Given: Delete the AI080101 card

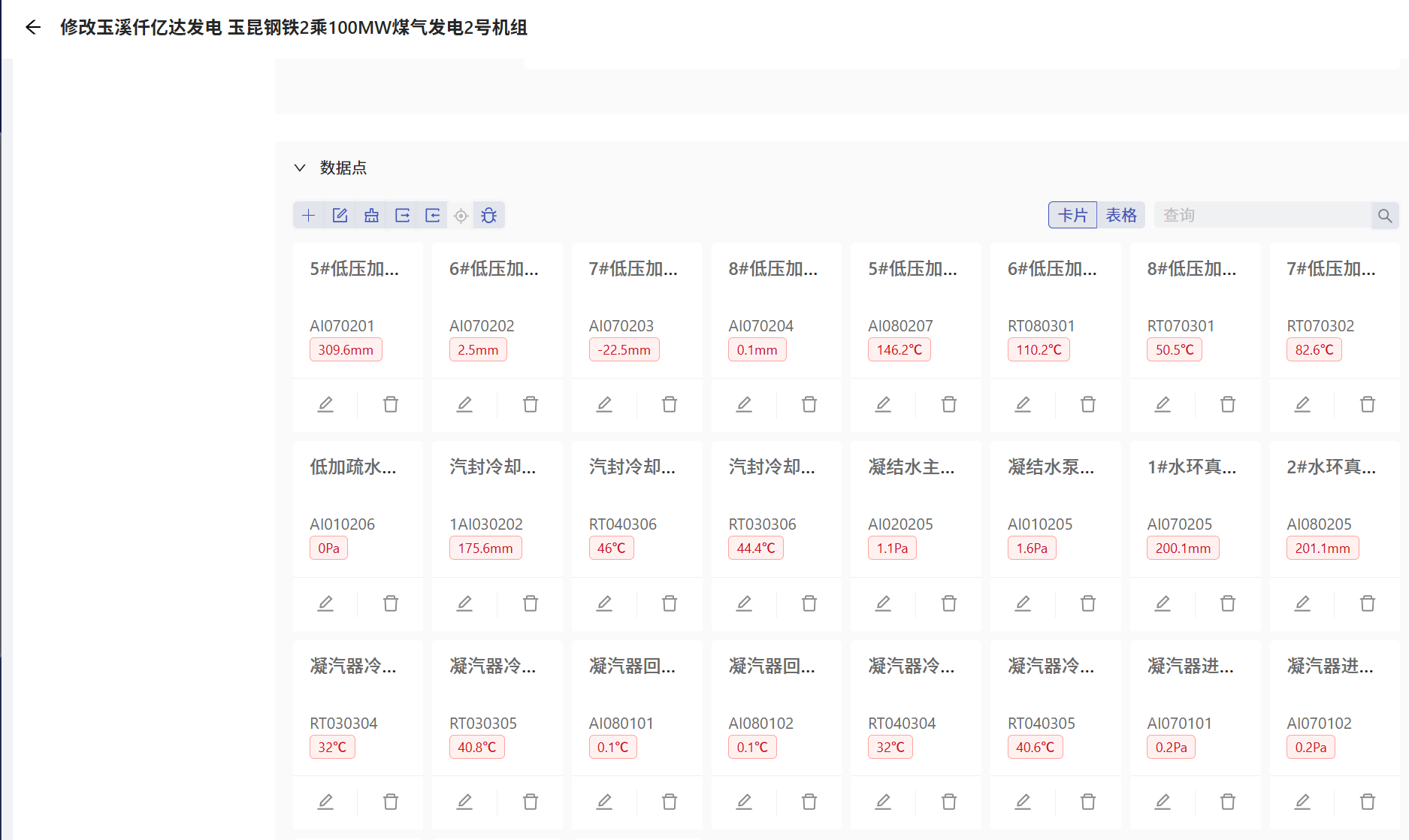Looking at the screenshot, I should (x=670, y=802).
